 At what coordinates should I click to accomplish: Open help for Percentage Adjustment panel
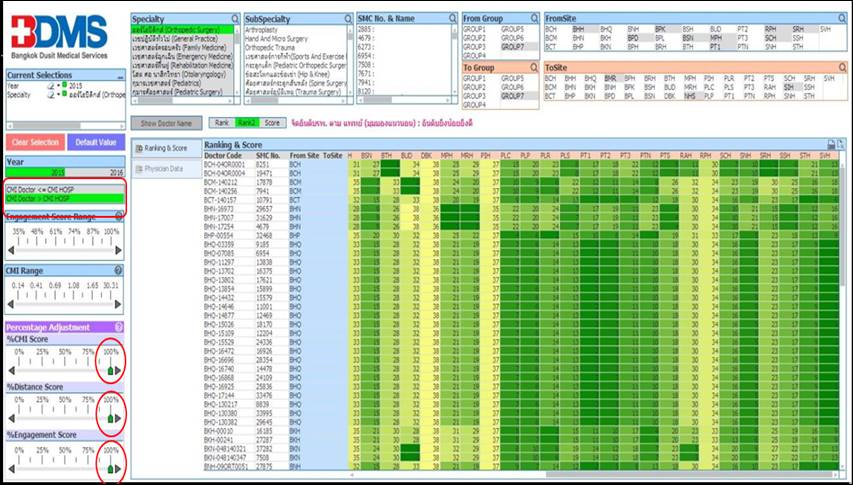[x=119, y=327]
